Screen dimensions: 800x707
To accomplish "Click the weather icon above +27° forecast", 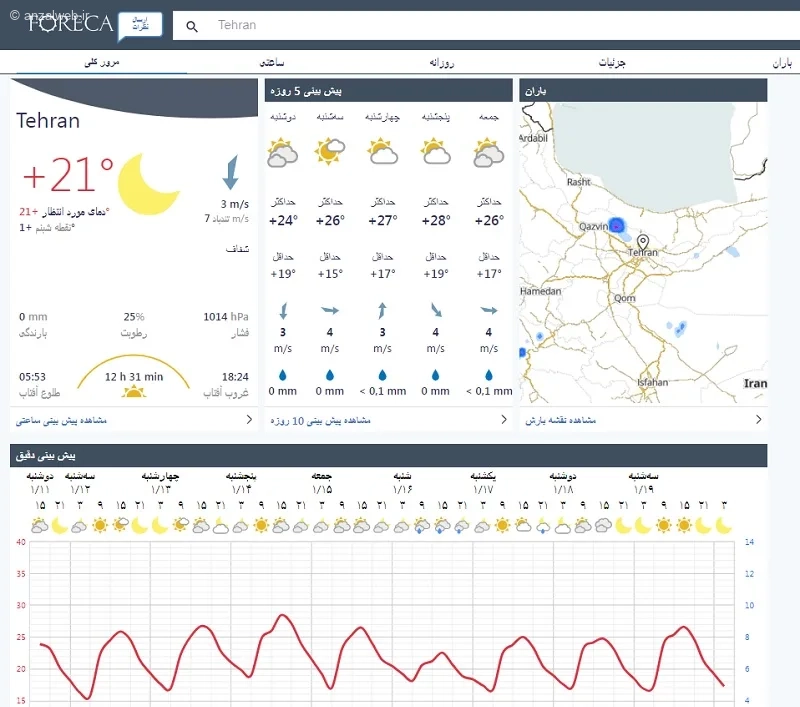I will point(382,151).
